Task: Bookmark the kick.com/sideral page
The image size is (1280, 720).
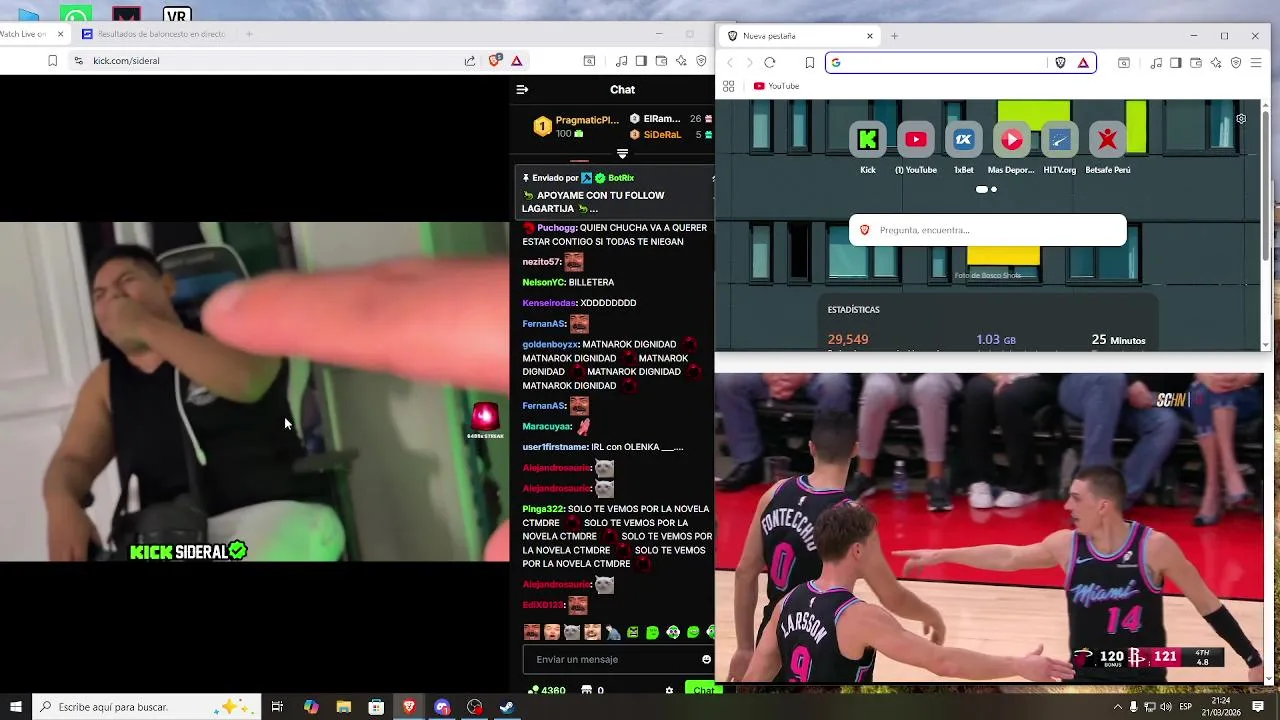Action: tap(52, 61)
